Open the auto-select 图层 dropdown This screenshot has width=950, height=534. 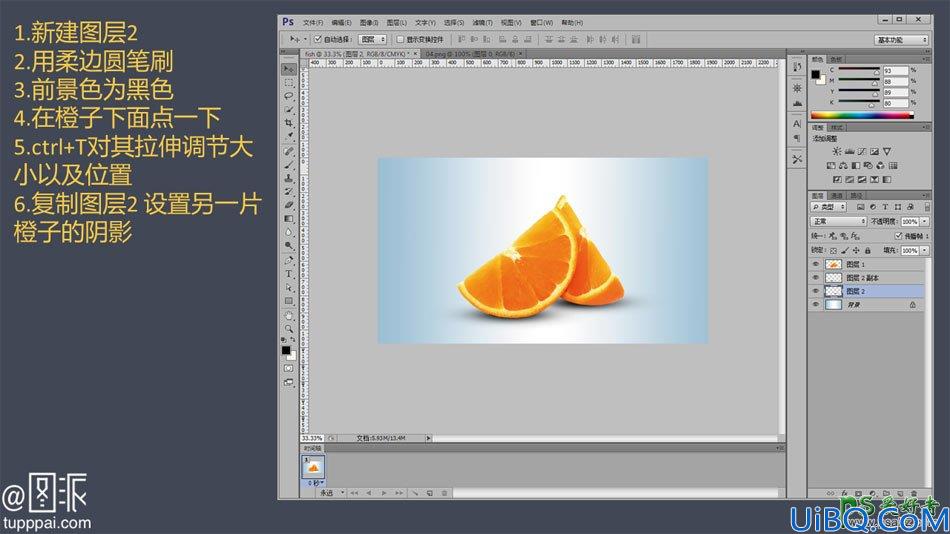click(x=372, y=39)
